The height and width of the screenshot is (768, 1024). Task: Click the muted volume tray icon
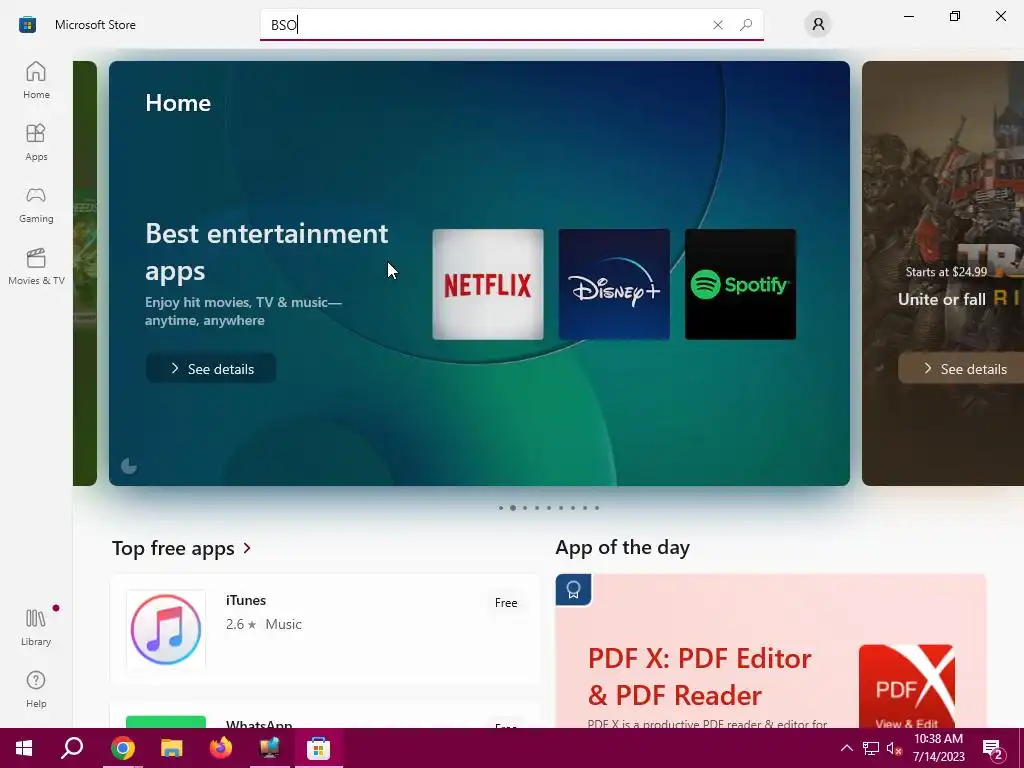894,748
